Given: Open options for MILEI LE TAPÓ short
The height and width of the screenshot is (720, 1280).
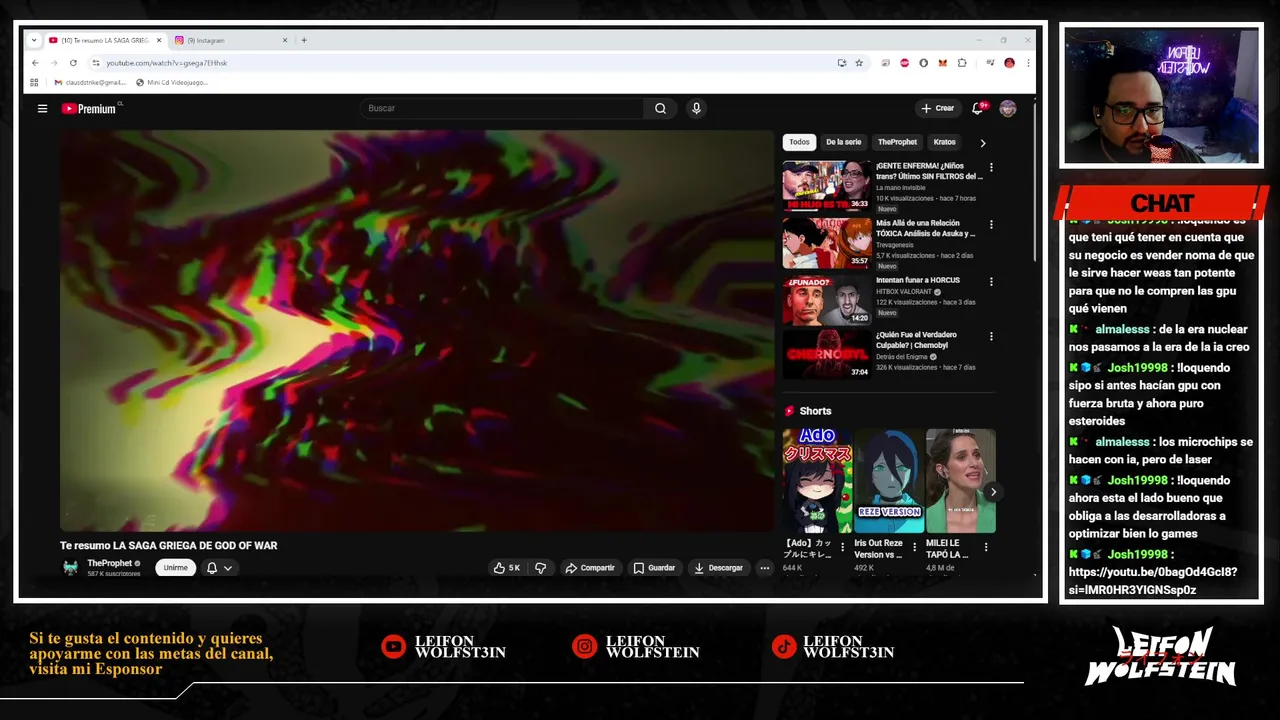Looking at the screenshot, I should click(986, 547).
